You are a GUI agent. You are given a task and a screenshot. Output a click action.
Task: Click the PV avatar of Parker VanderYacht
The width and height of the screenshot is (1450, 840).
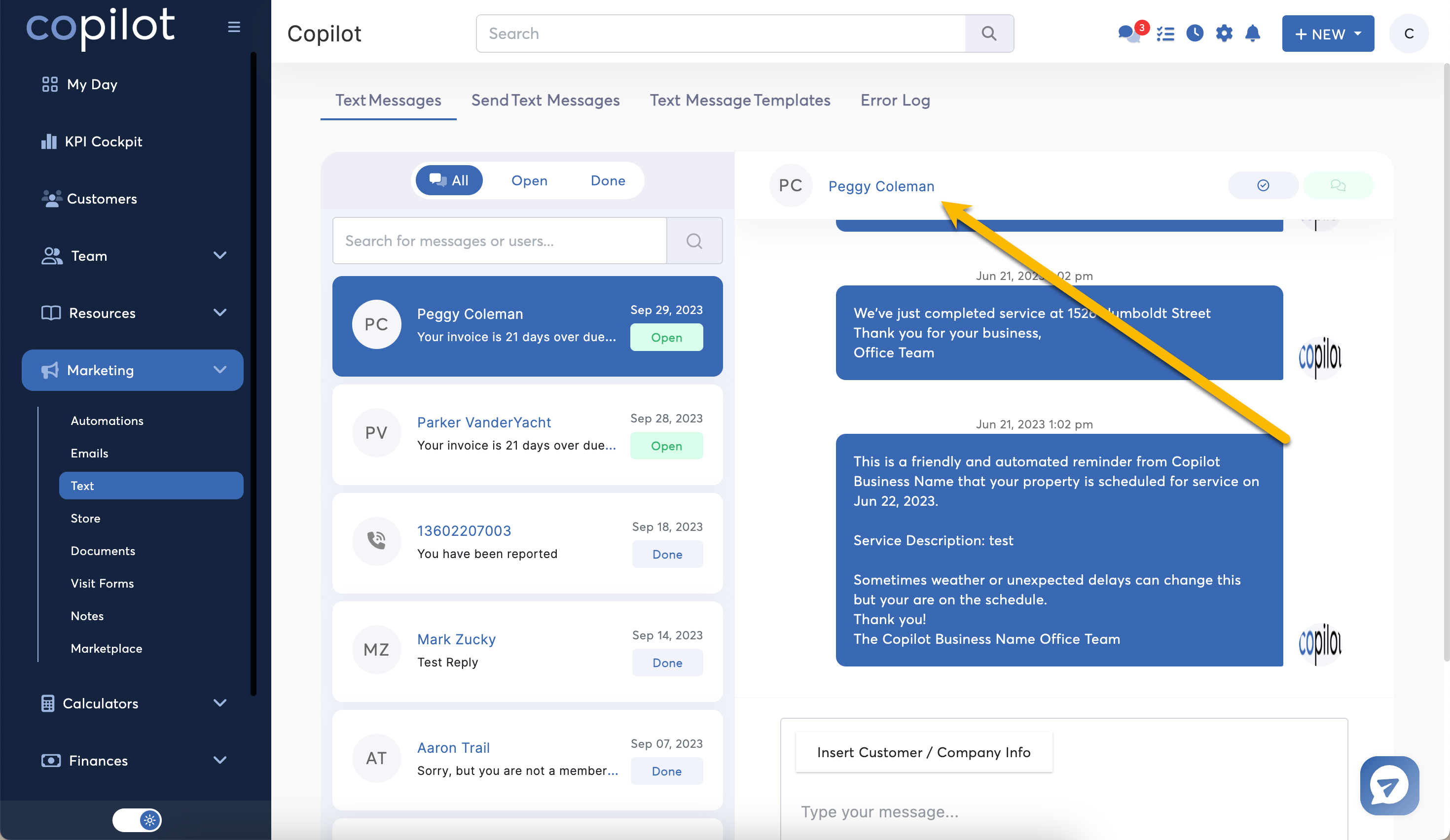click(x=376, y=433)
